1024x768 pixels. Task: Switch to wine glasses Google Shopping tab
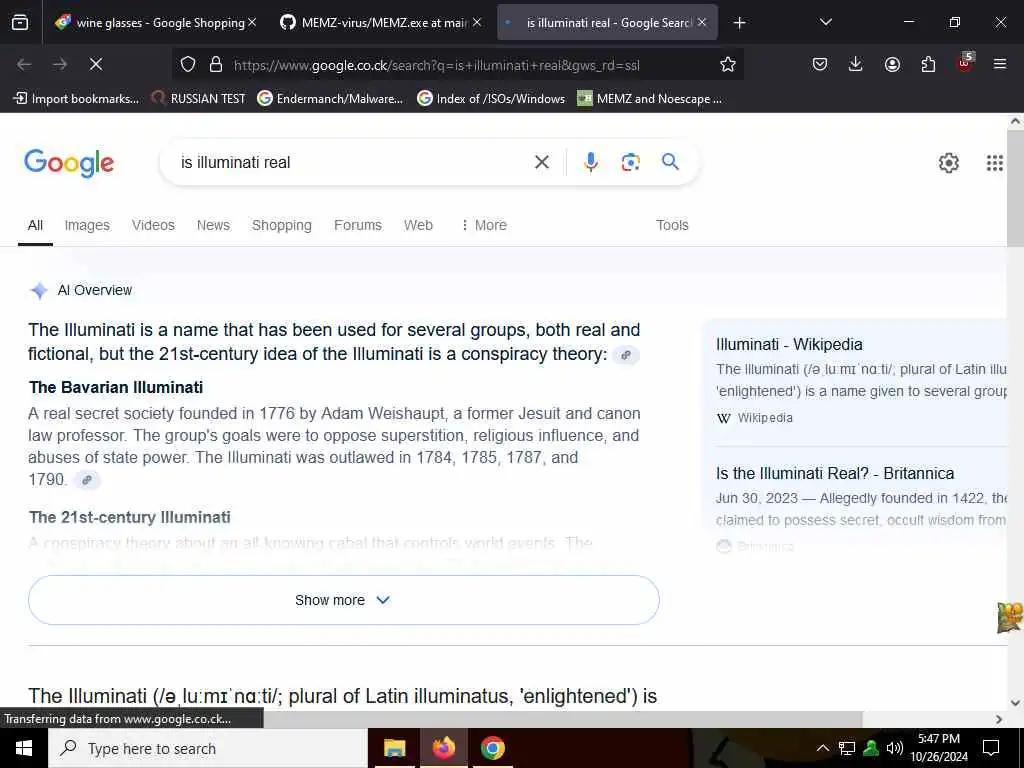pos(153,22)
